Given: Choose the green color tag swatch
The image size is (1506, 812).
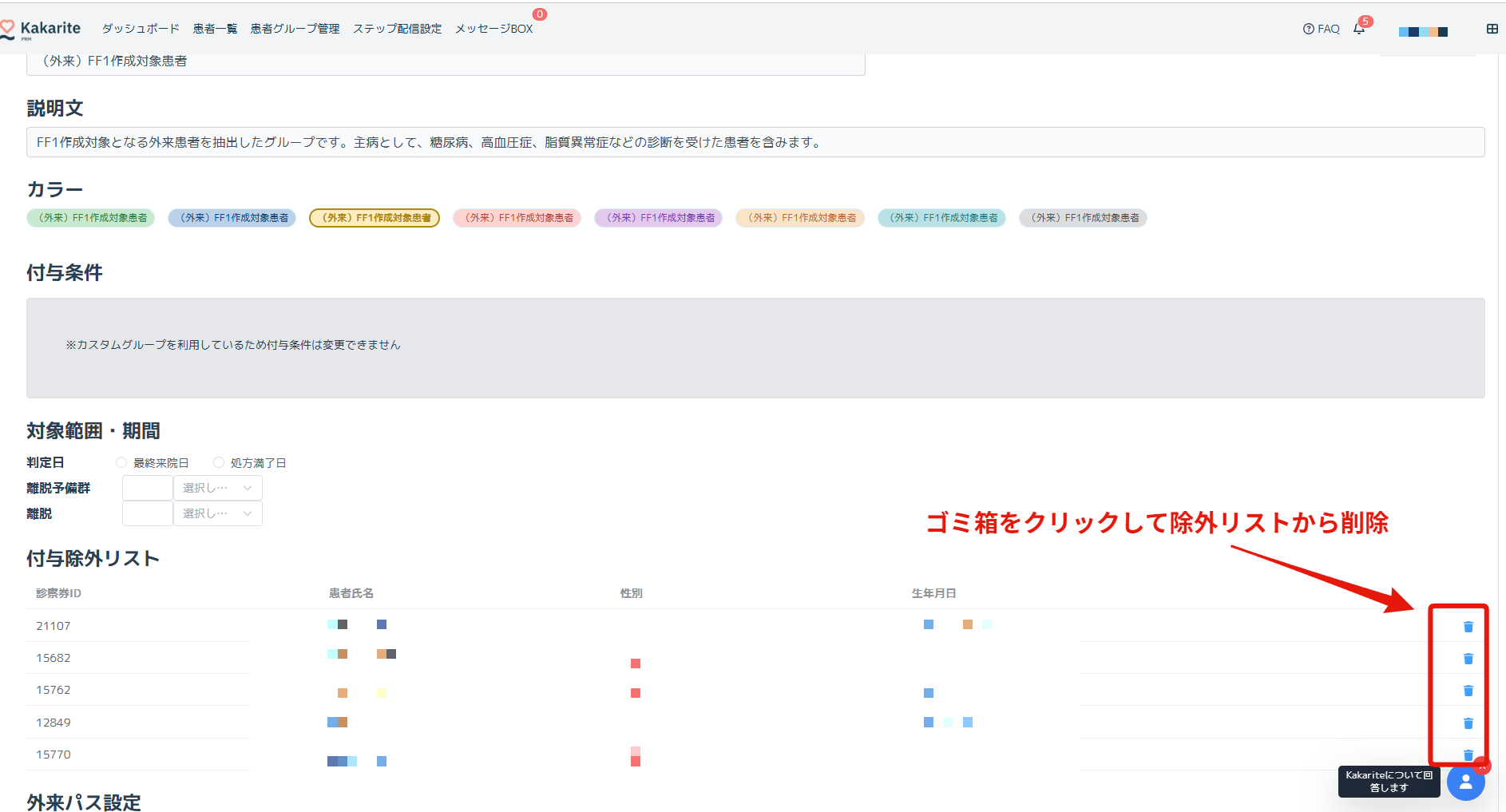Looking at the screenshot, I should pos(91,218).
